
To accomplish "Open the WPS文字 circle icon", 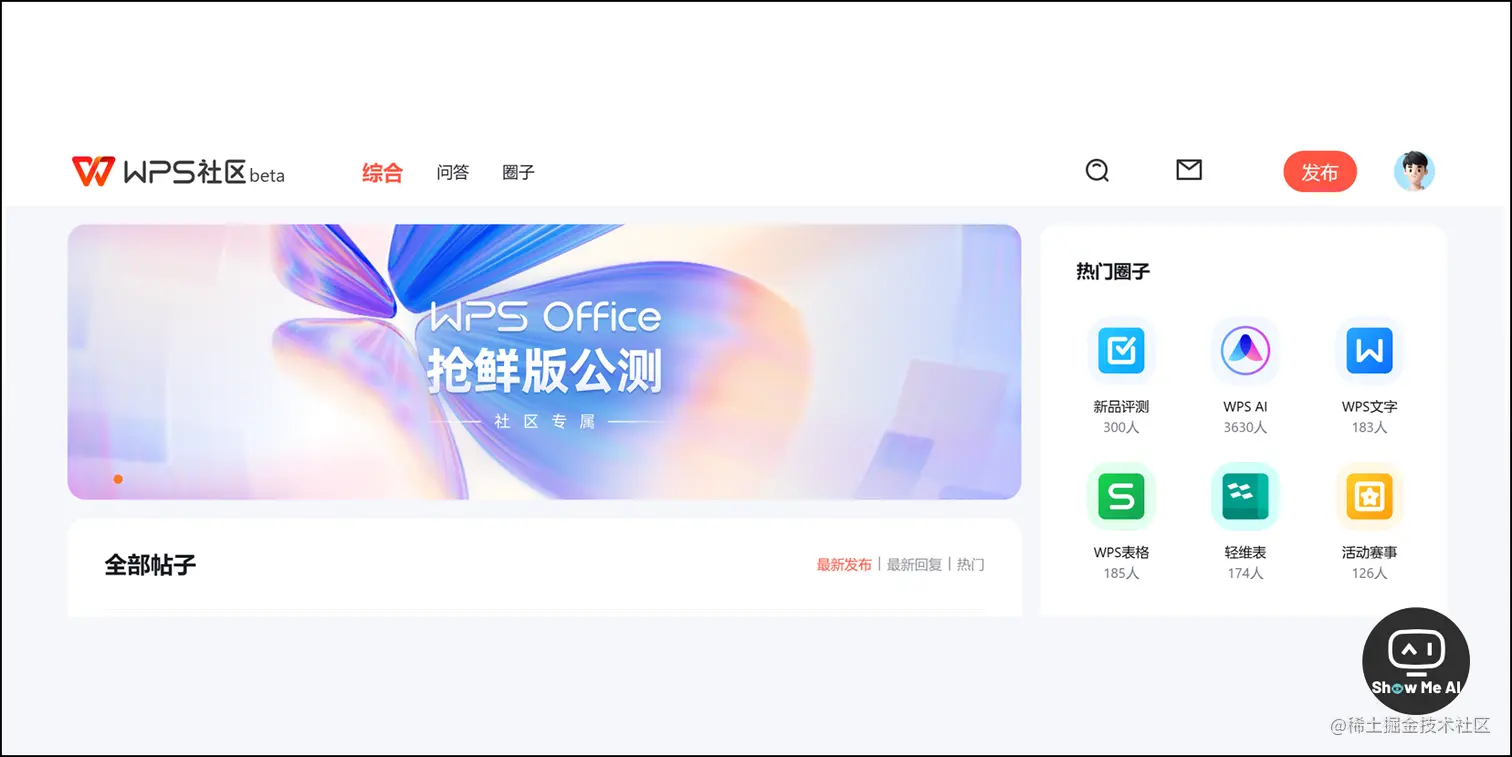I will (1369, 351).
